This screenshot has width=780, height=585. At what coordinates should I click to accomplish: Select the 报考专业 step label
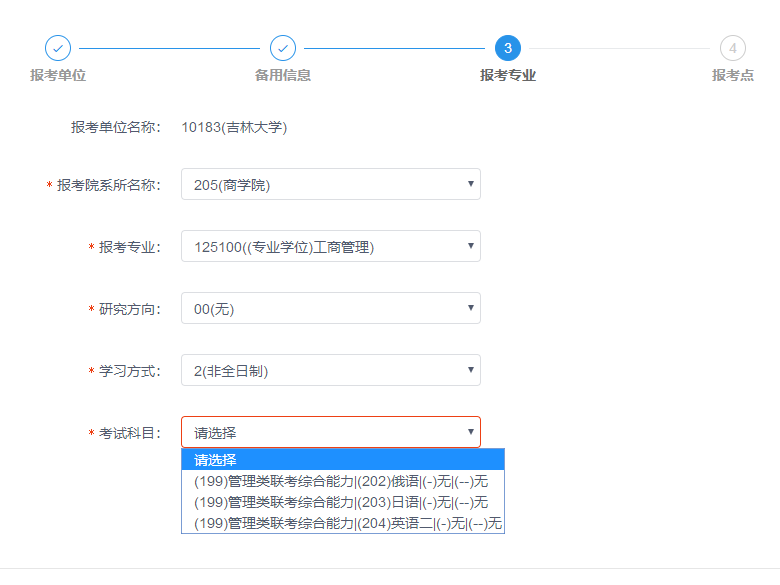pos(508,75)
